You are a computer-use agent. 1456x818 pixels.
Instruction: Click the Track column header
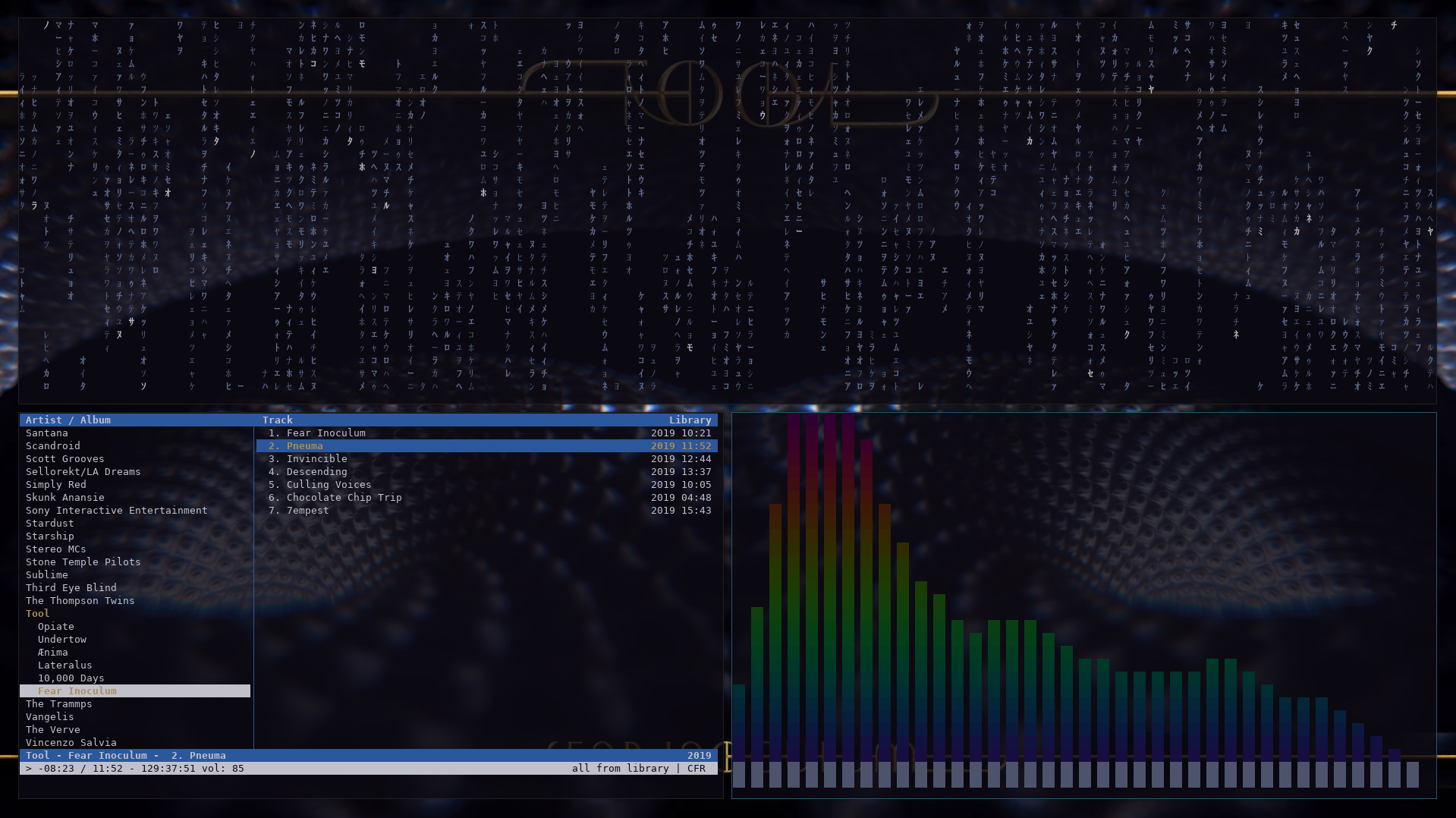click(277, 420)
